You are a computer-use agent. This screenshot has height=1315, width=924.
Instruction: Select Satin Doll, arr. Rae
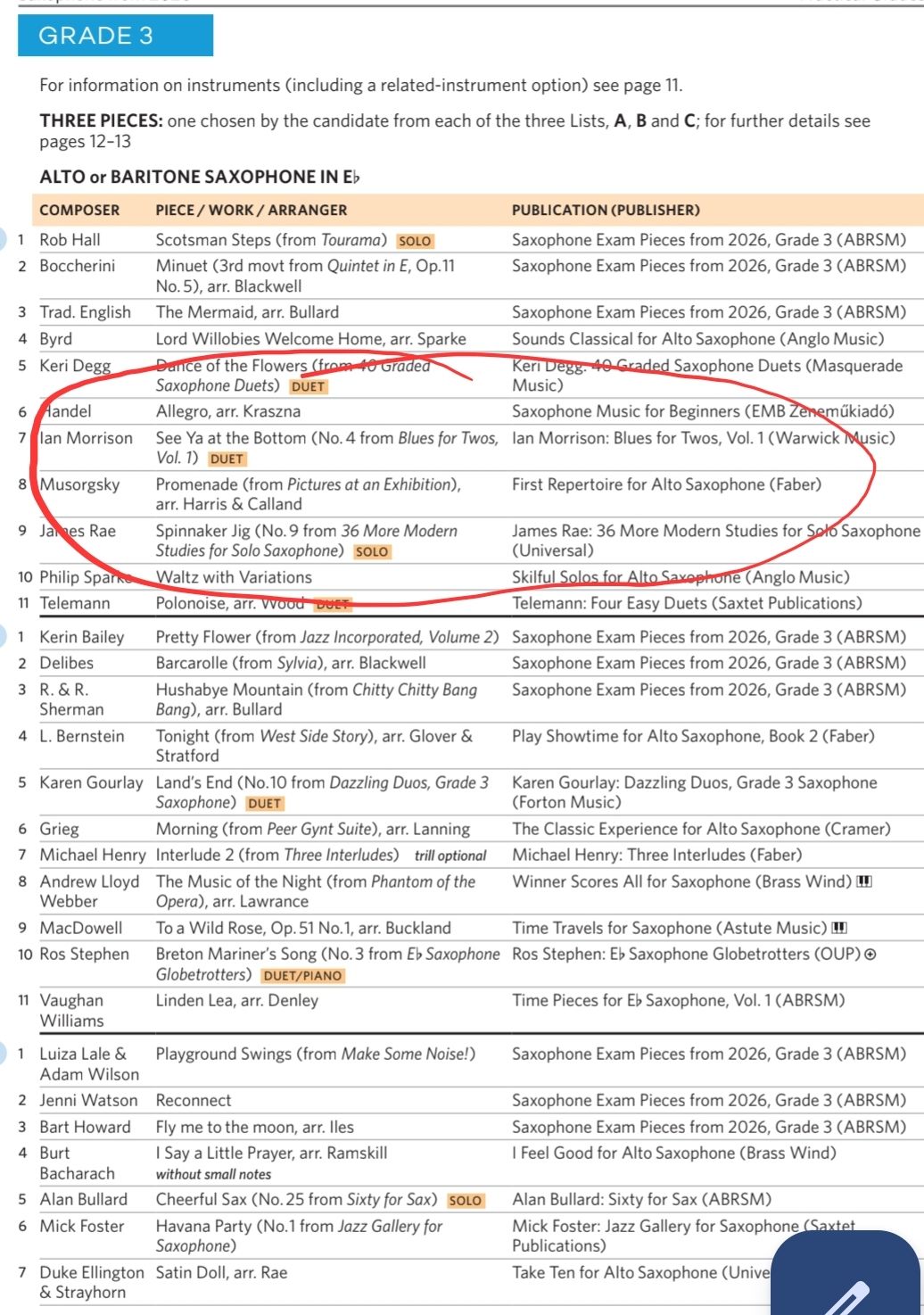click(222, 1272)
